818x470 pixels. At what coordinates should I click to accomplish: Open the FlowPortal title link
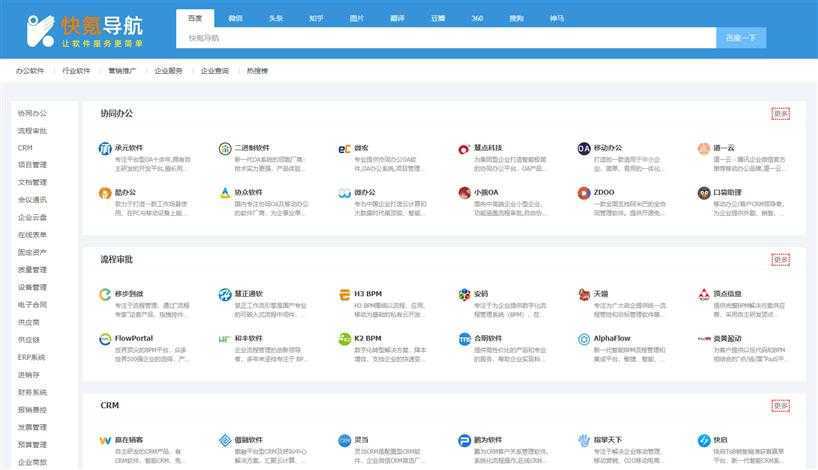pos(134,338)
